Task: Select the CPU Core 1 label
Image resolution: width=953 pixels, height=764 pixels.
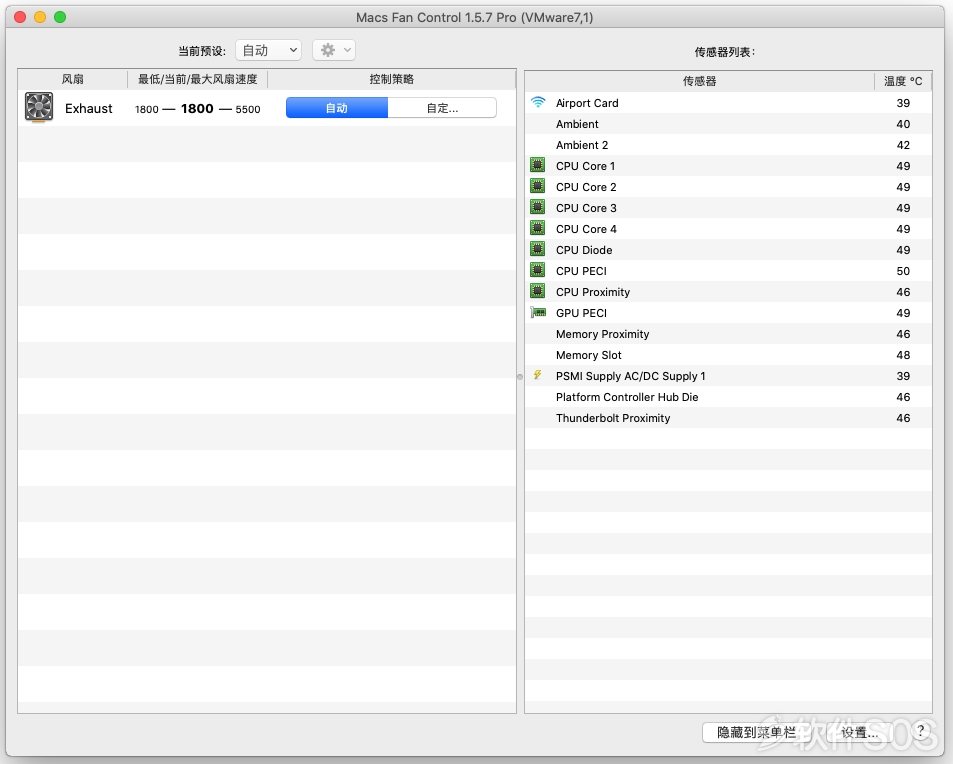Action: 585,166
